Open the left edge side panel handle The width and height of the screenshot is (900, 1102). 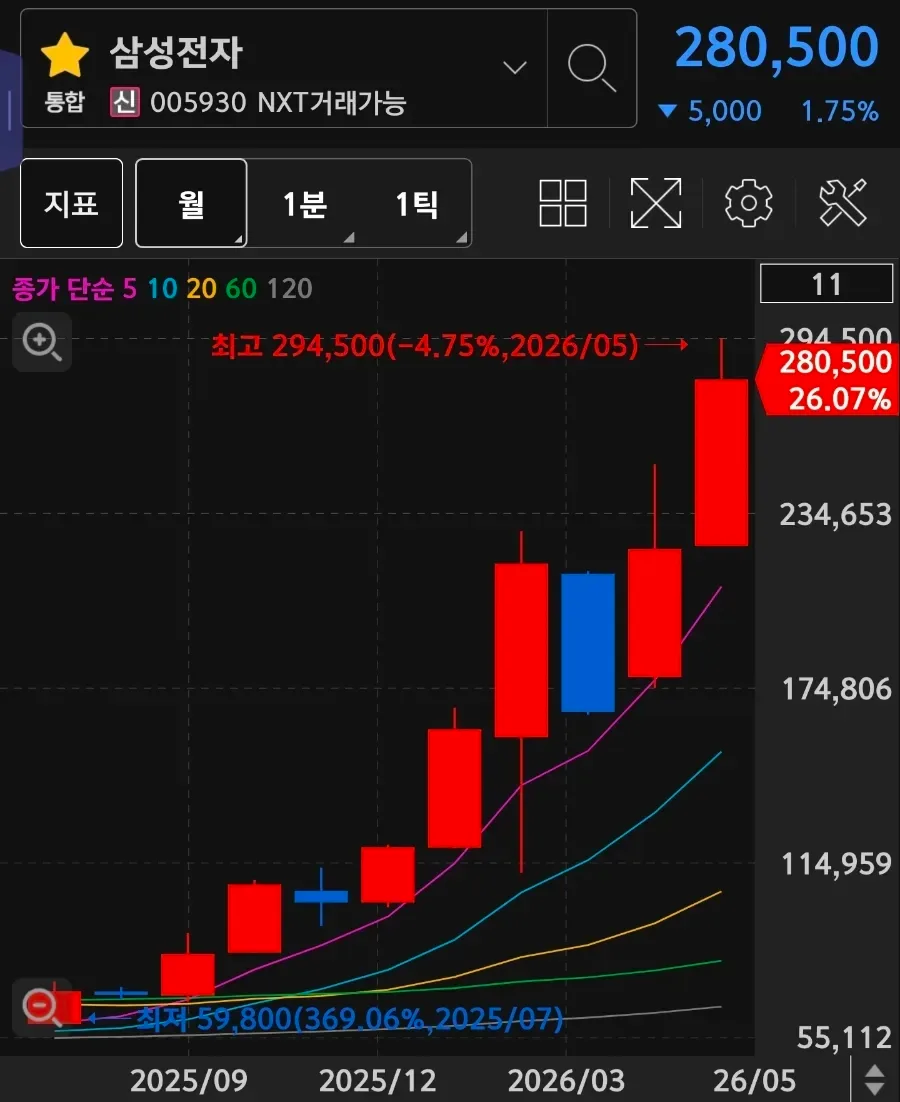pos(10,110)
